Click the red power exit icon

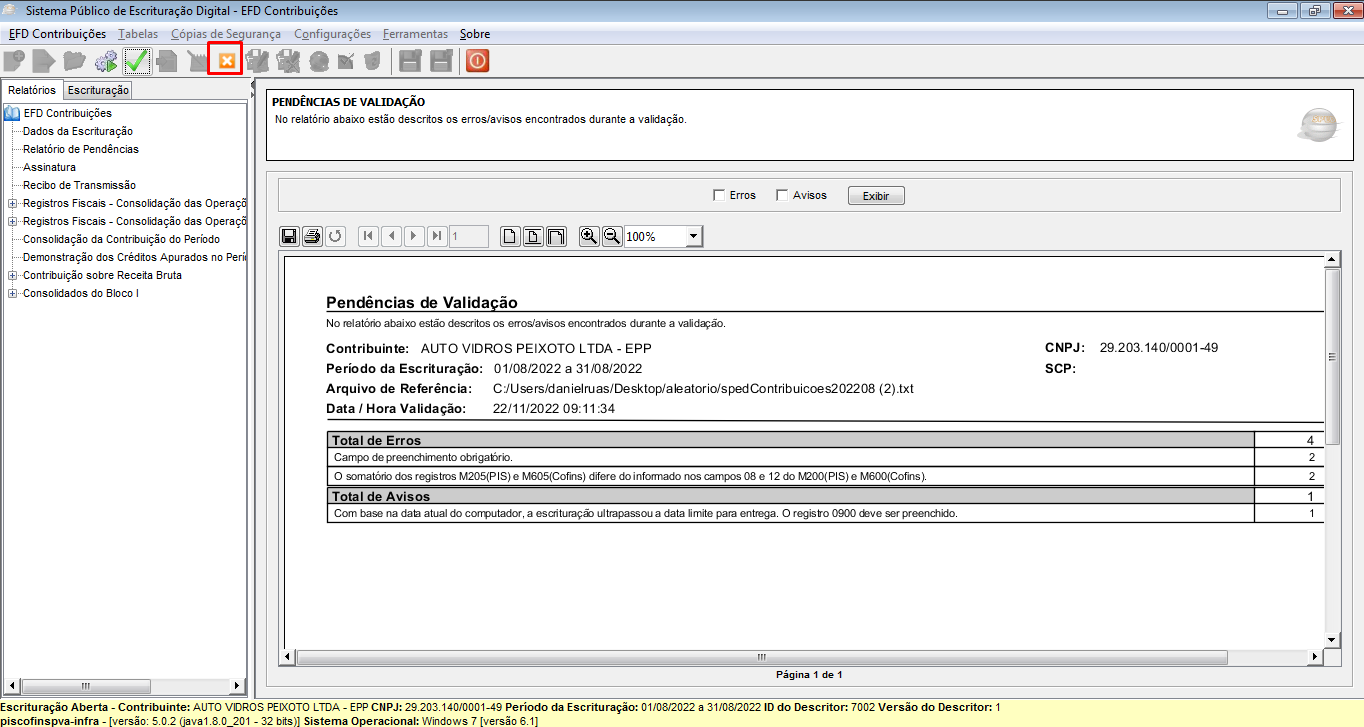[x=477, y=61]
